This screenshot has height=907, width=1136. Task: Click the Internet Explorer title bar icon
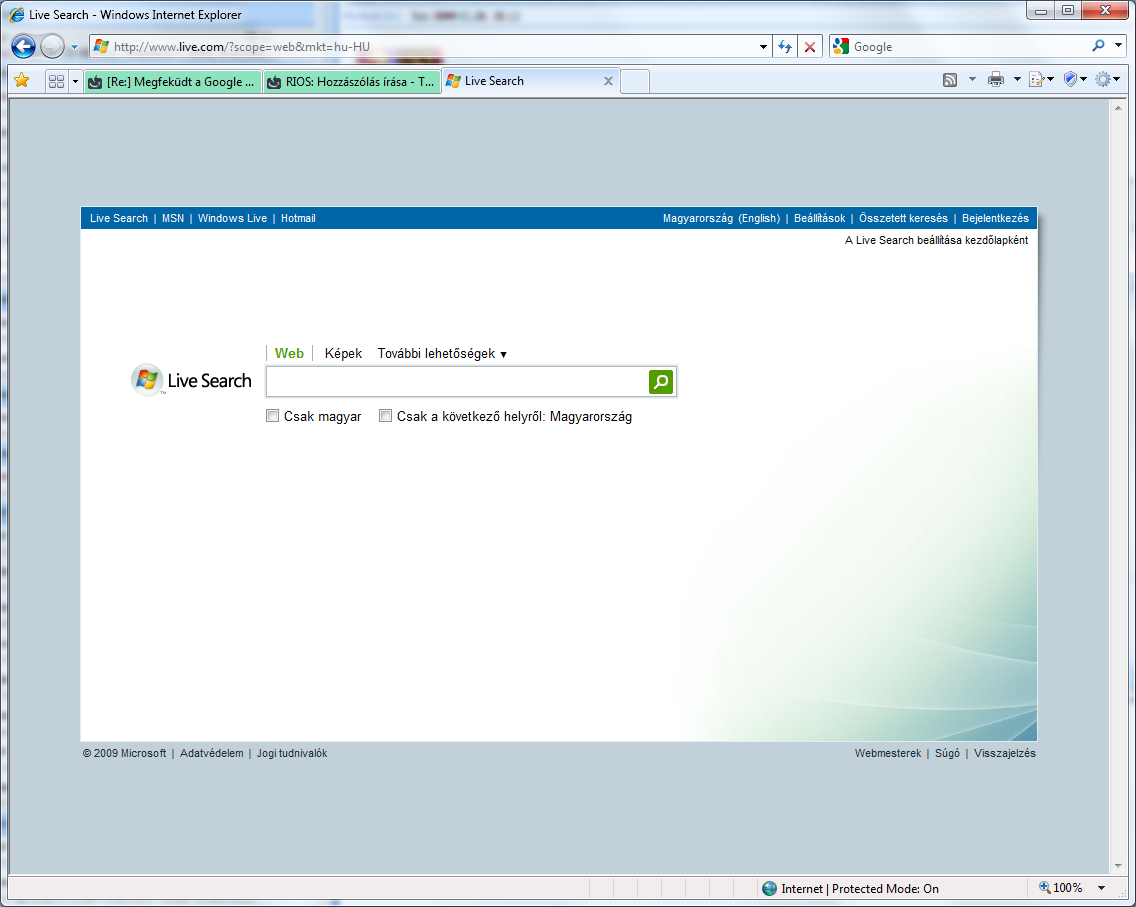click(x=17, y=14)
